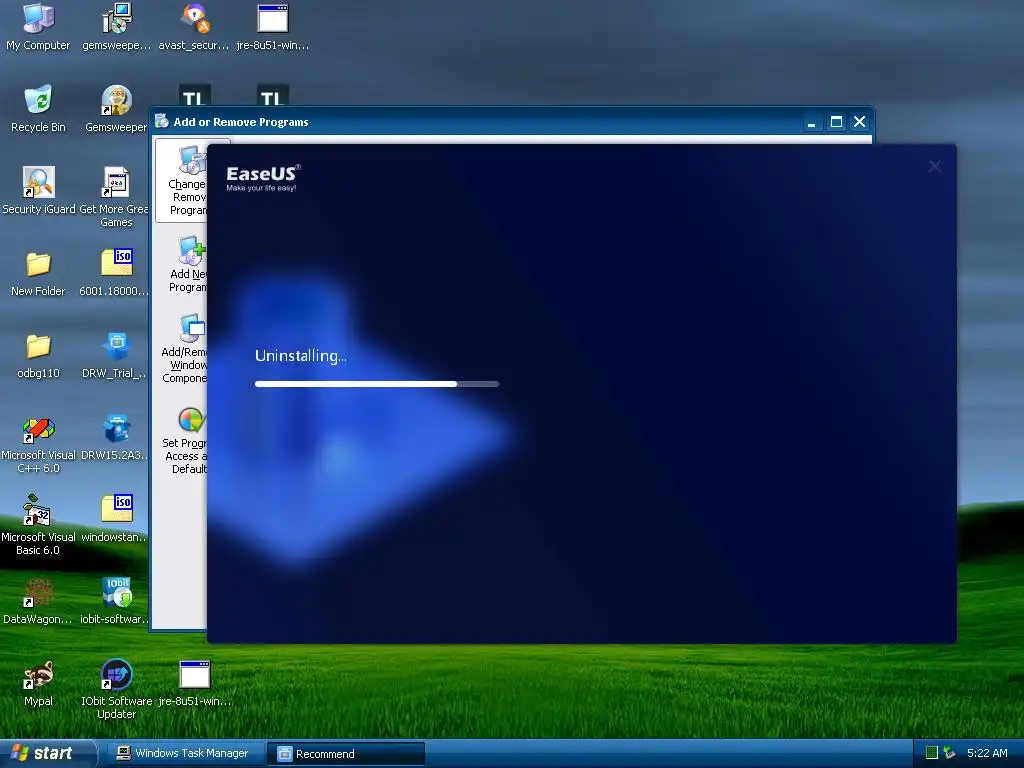Select the Get More Great Games icon
Image resolution: width=1024 pixels, height=768 pixels.
tap(116, 197)
